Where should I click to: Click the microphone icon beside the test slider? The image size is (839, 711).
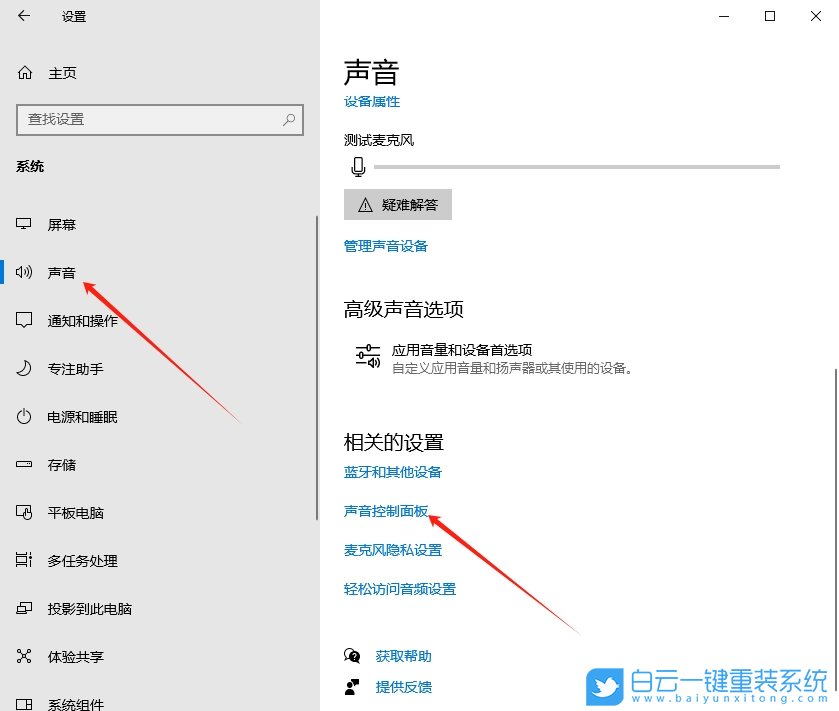pos(357,167)
